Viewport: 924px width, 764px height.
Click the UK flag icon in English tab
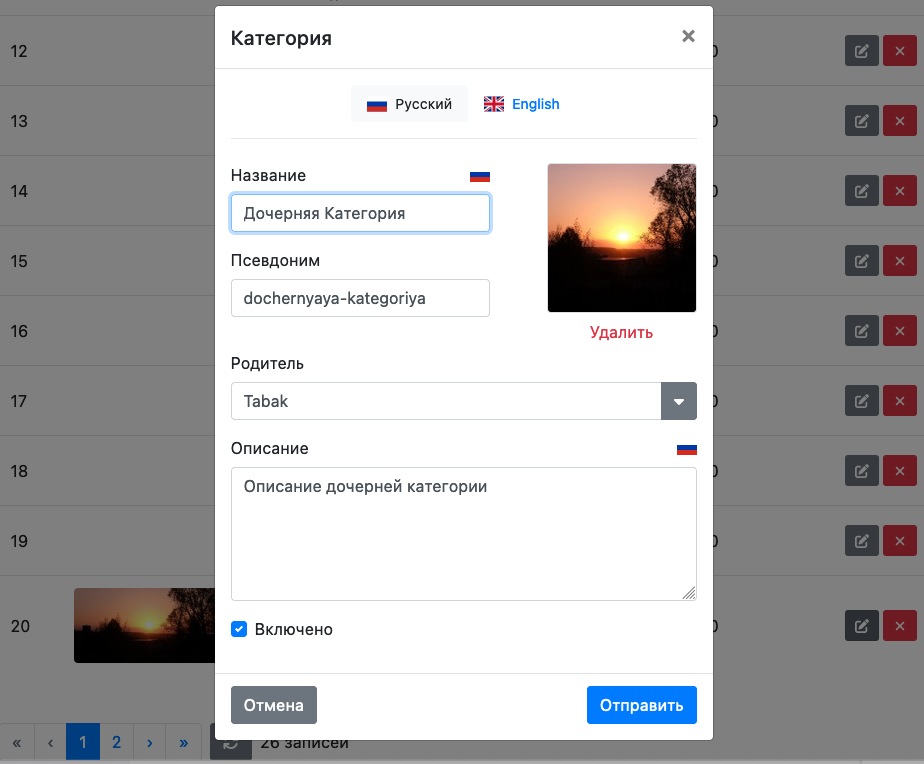coord(494,104)
